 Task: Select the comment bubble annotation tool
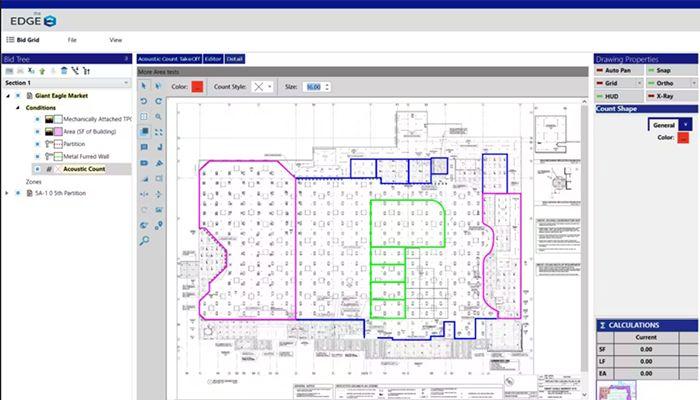[x=144, y=147]
